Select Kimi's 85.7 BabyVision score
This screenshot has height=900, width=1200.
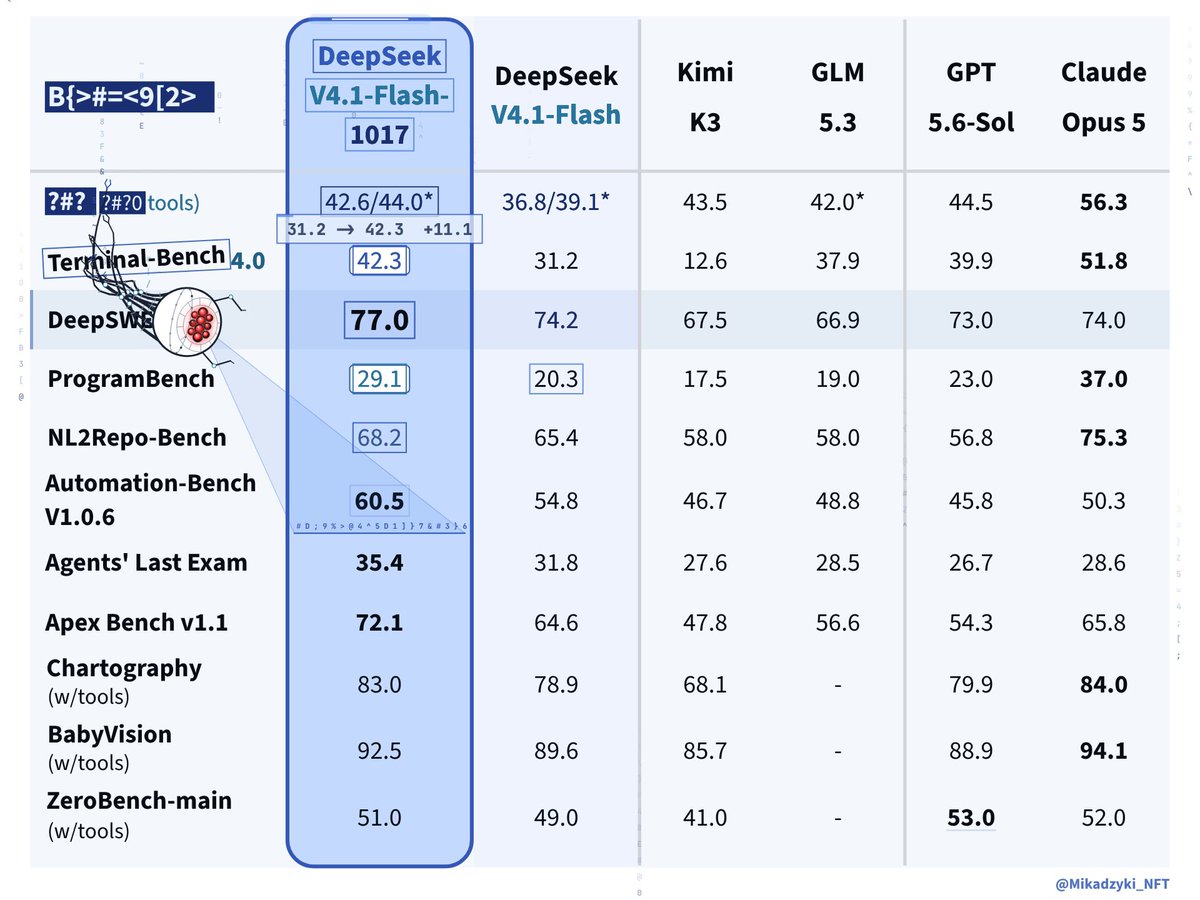click(705, 751)
